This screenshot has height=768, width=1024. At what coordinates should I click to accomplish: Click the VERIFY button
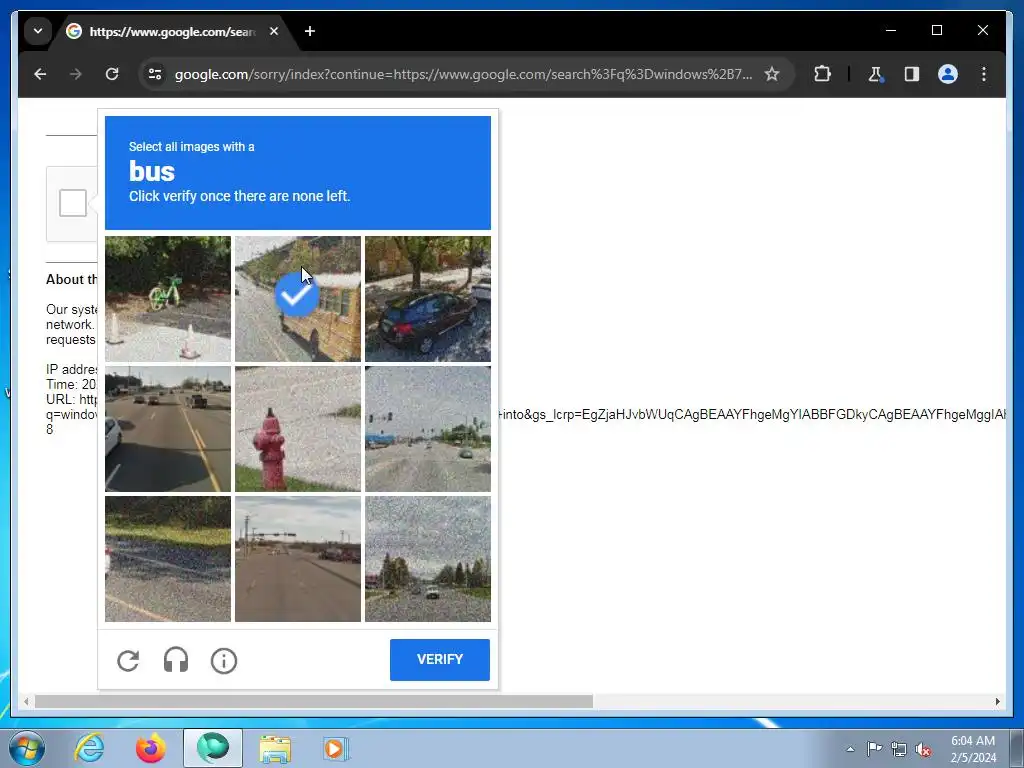coord(440,660)
